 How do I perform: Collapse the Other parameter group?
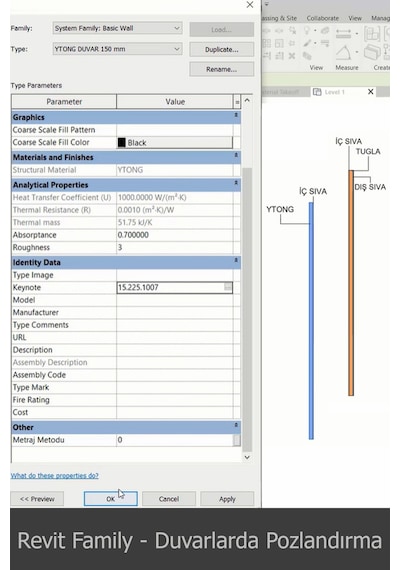click(x=236, y=425)
